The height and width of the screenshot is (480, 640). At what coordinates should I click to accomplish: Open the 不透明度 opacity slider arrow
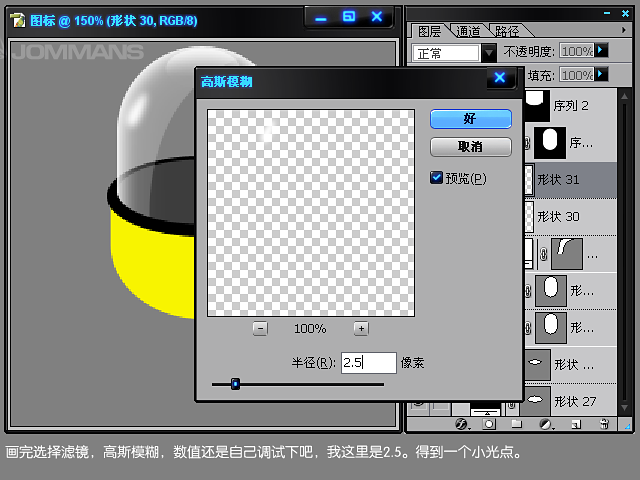pos(601,50)
